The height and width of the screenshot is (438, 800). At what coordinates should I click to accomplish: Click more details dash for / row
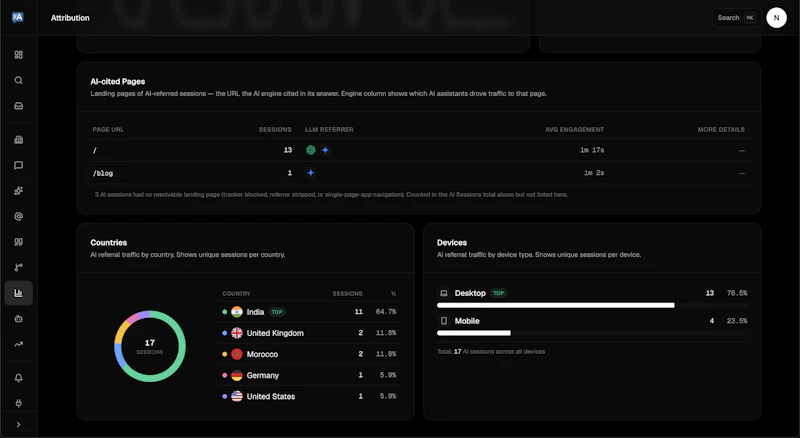coord(741,151)
